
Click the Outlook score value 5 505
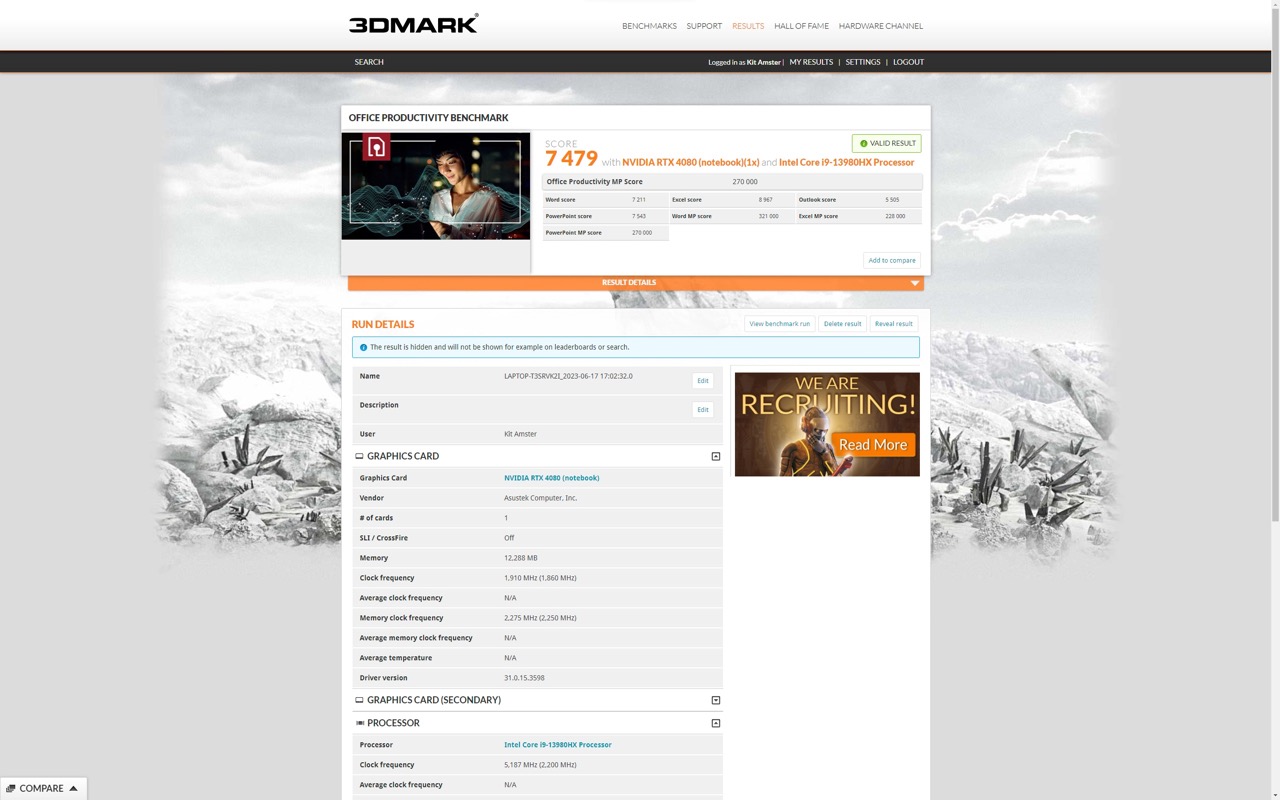(892, 200)
